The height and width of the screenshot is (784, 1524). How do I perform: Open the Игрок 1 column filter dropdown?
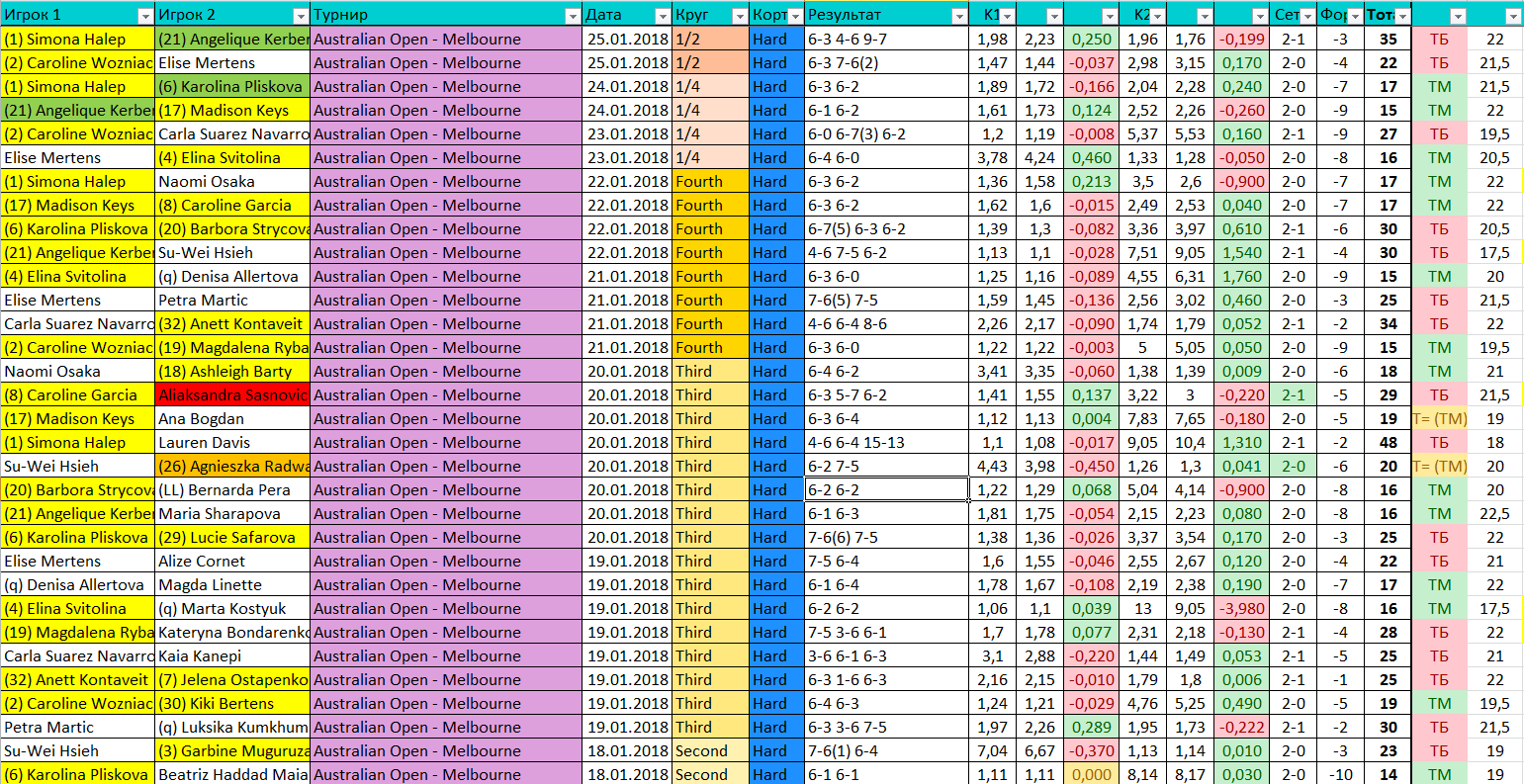(145, 16)
